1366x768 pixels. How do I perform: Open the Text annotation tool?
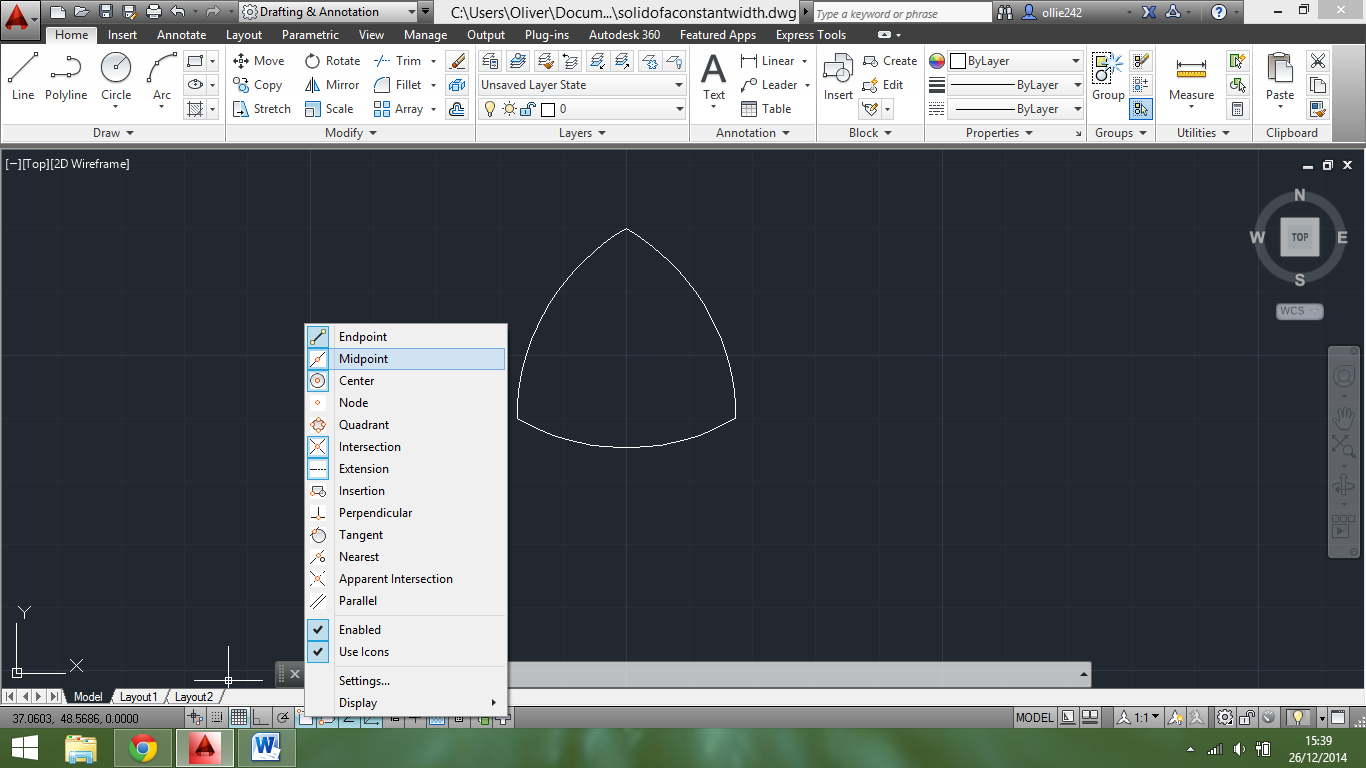pos(713,78)
